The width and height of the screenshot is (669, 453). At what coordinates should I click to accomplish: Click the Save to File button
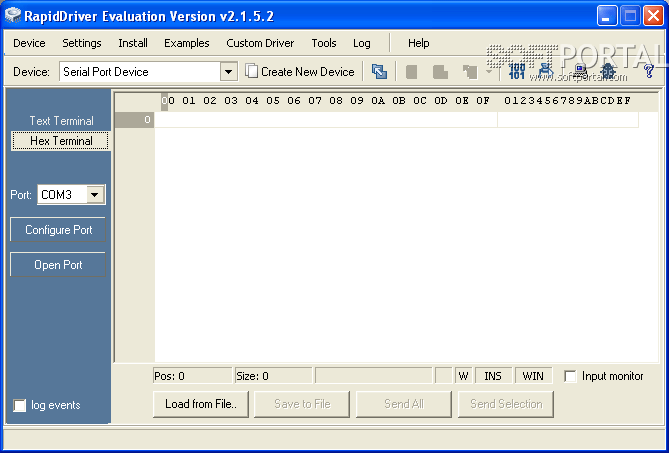[x=302, y=404]
